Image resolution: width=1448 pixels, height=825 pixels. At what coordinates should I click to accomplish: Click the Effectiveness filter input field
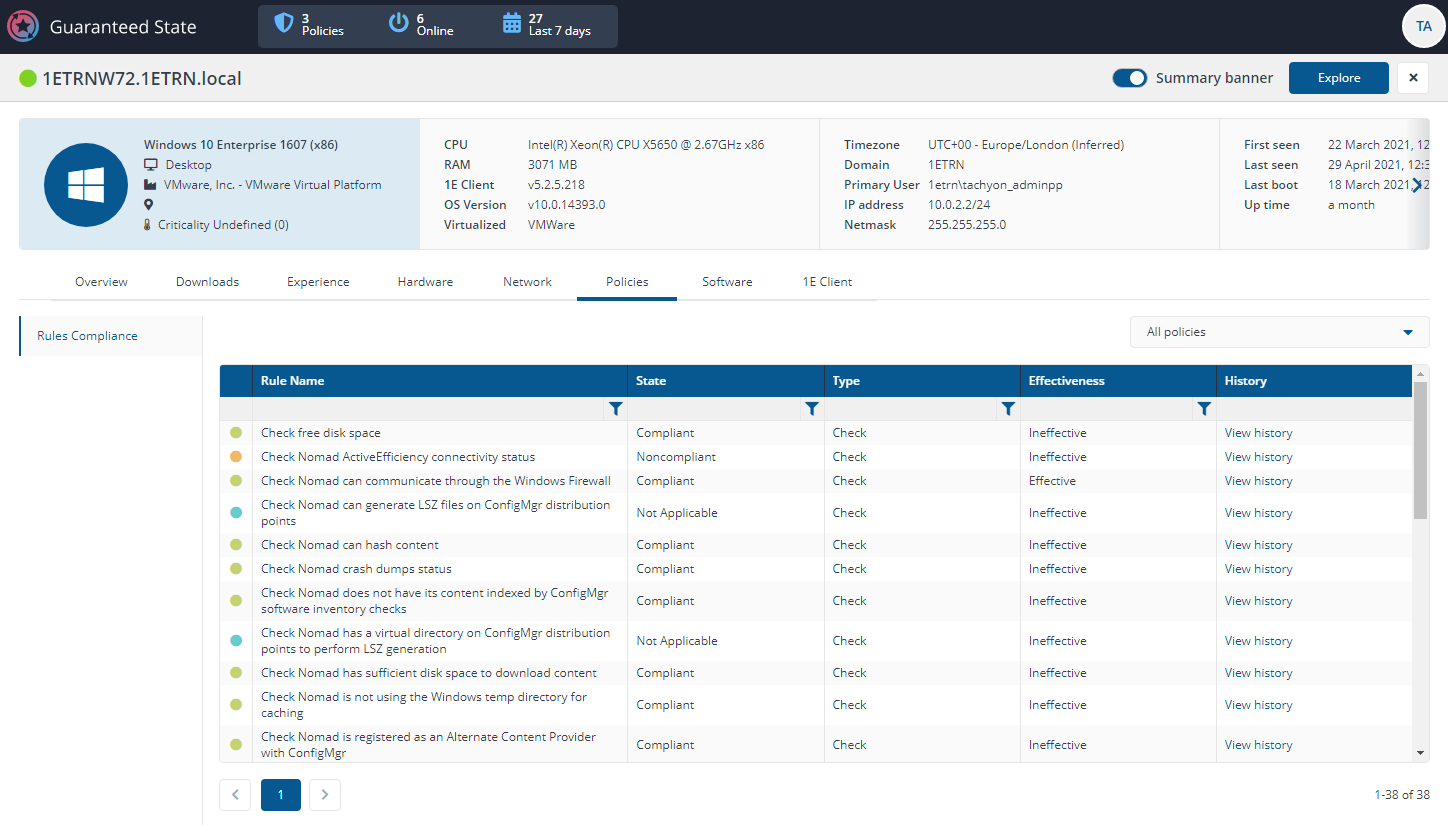[x=1108, y=408]
